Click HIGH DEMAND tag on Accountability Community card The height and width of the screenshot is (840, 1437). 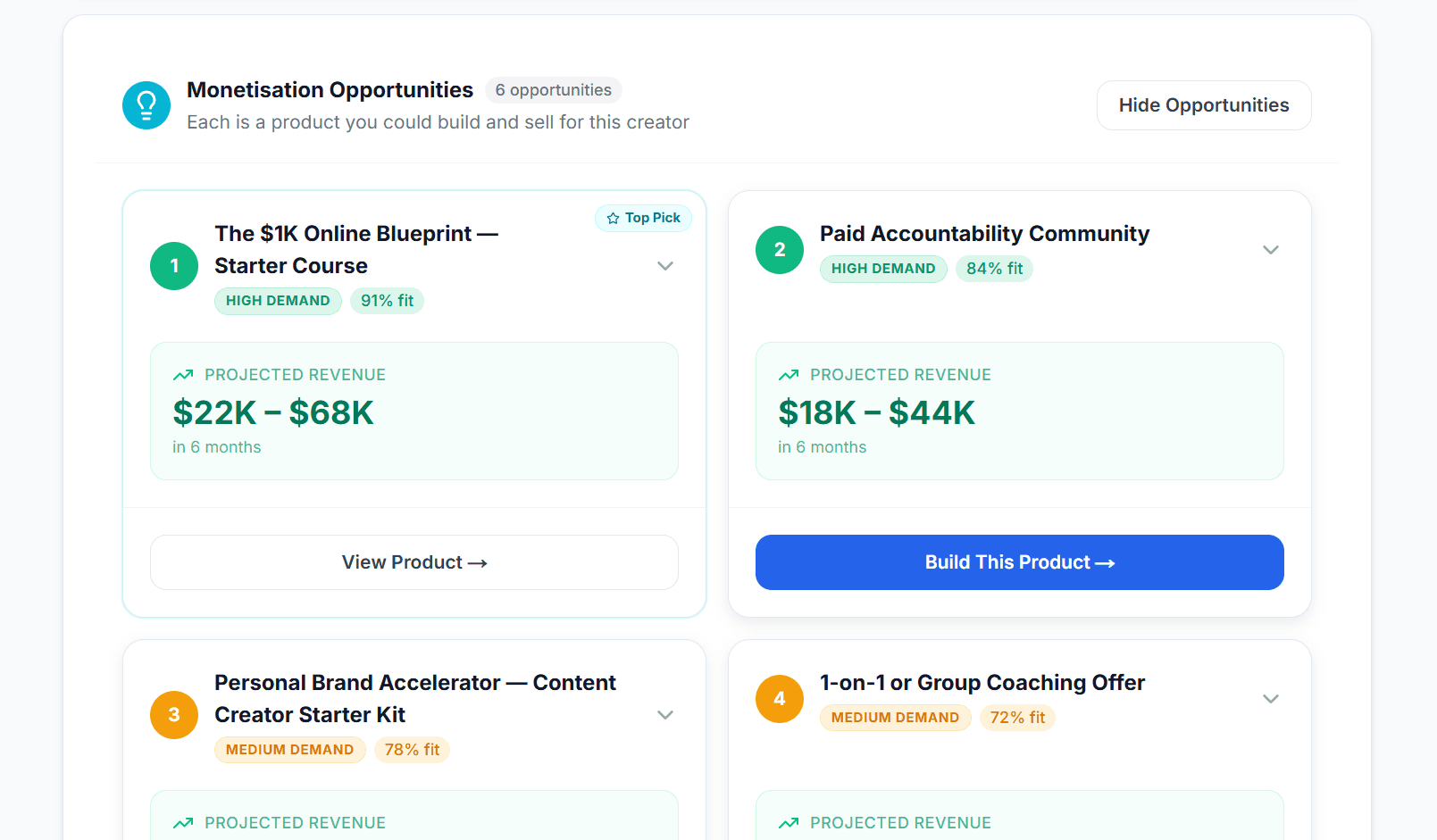coord(883,269)
